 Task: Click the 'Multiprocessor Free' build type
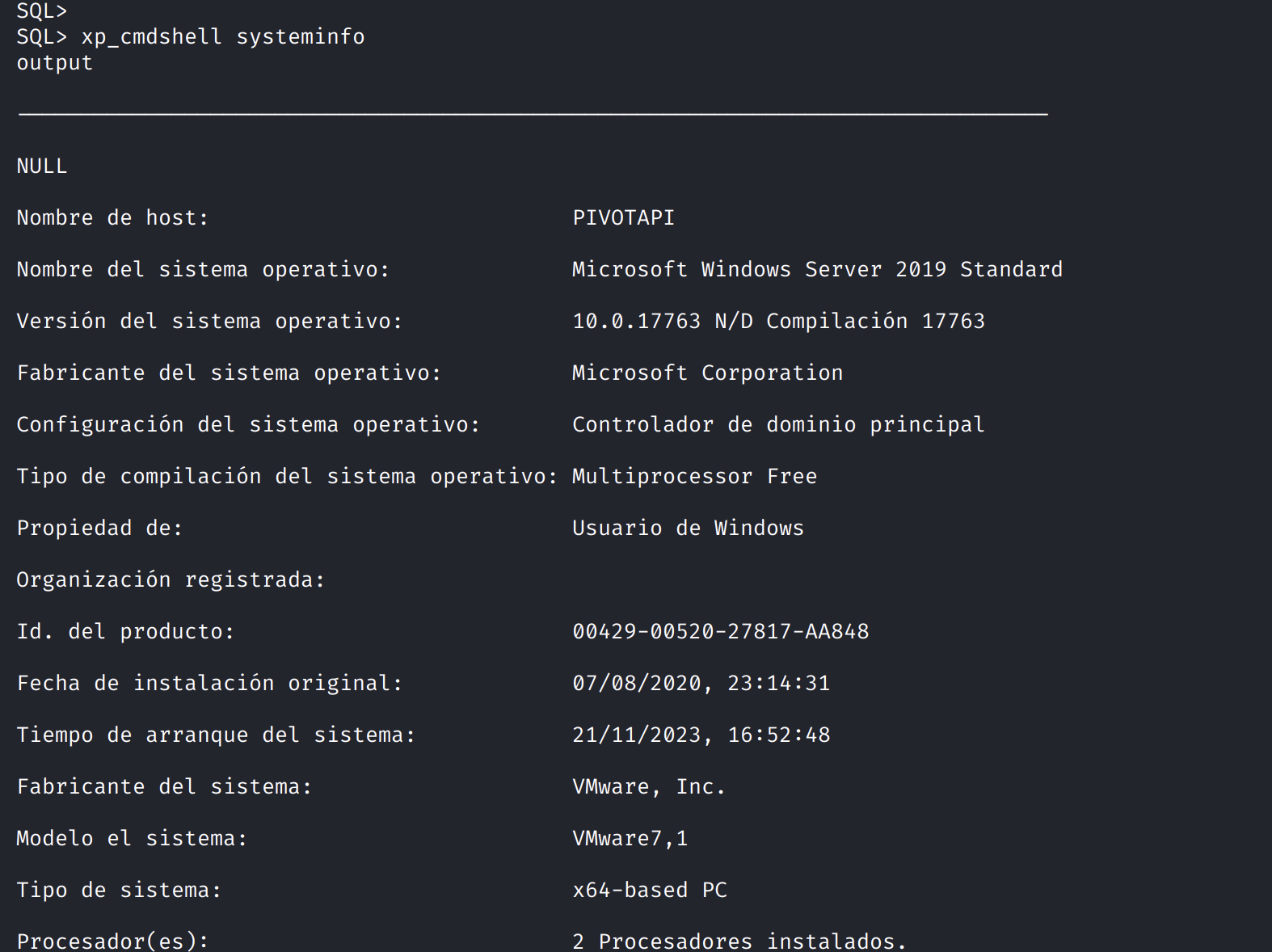(x=694, y=477)
